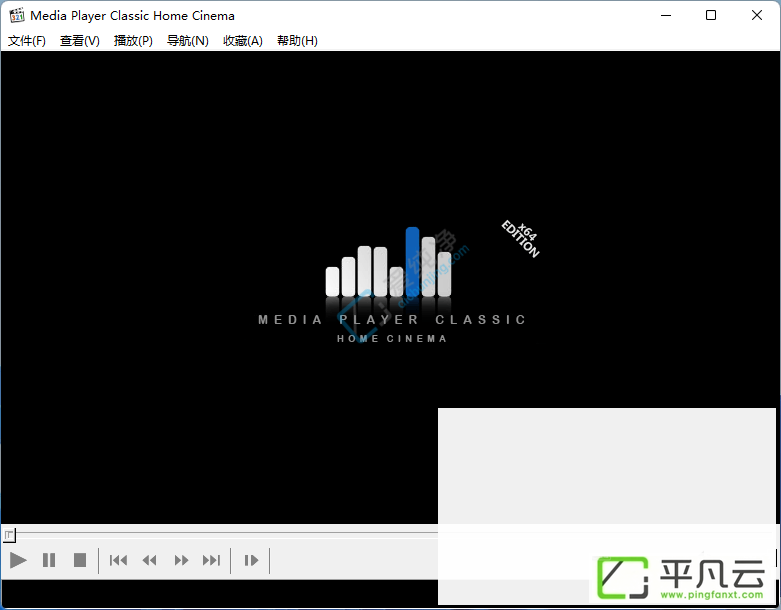Stop playback using the square icon
The height and width of the screenshot is (610, 781).
80,560
